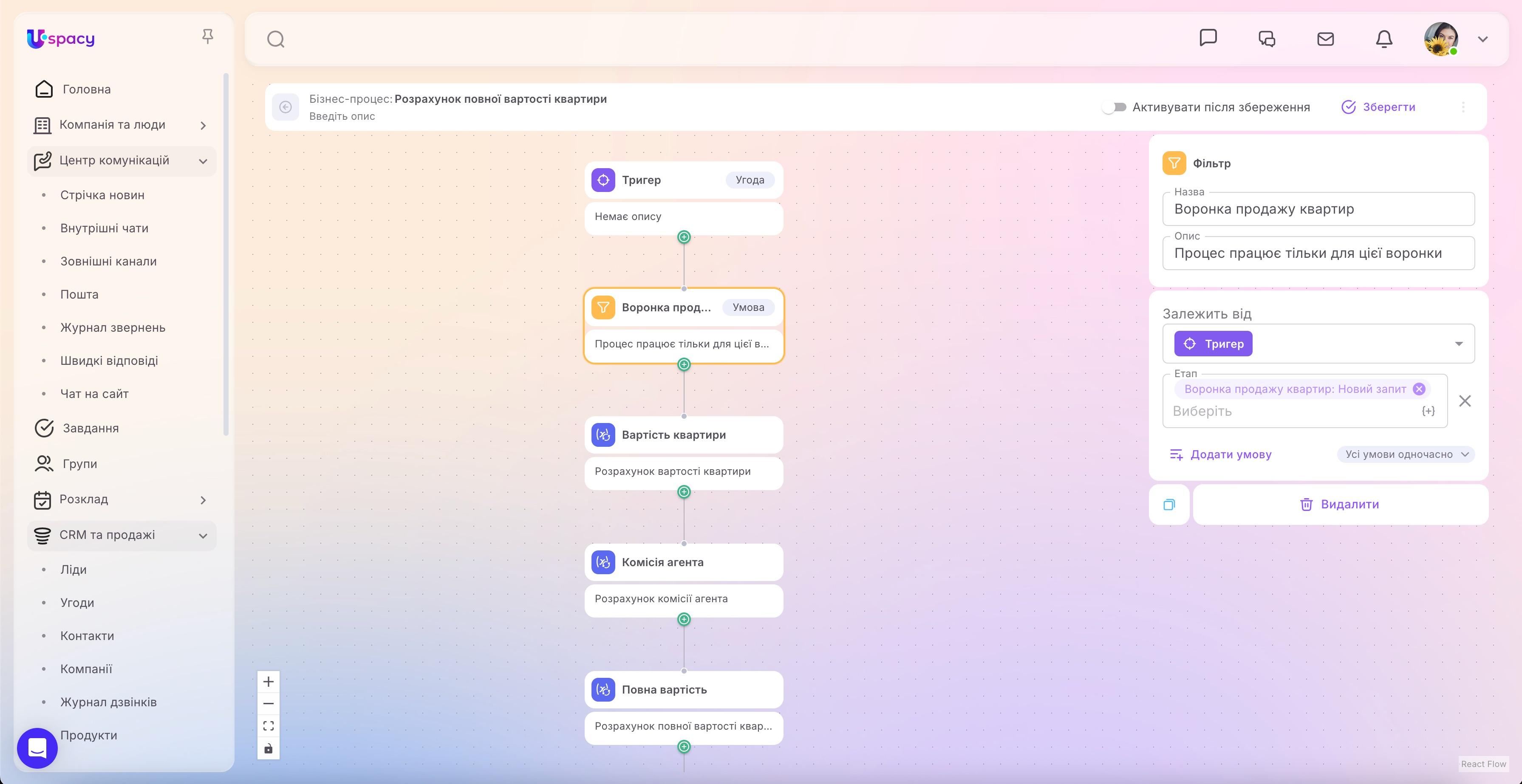1522x784 pixels.
Task: Click the Угода badge on Тригер node
Action: click(750, 180)
